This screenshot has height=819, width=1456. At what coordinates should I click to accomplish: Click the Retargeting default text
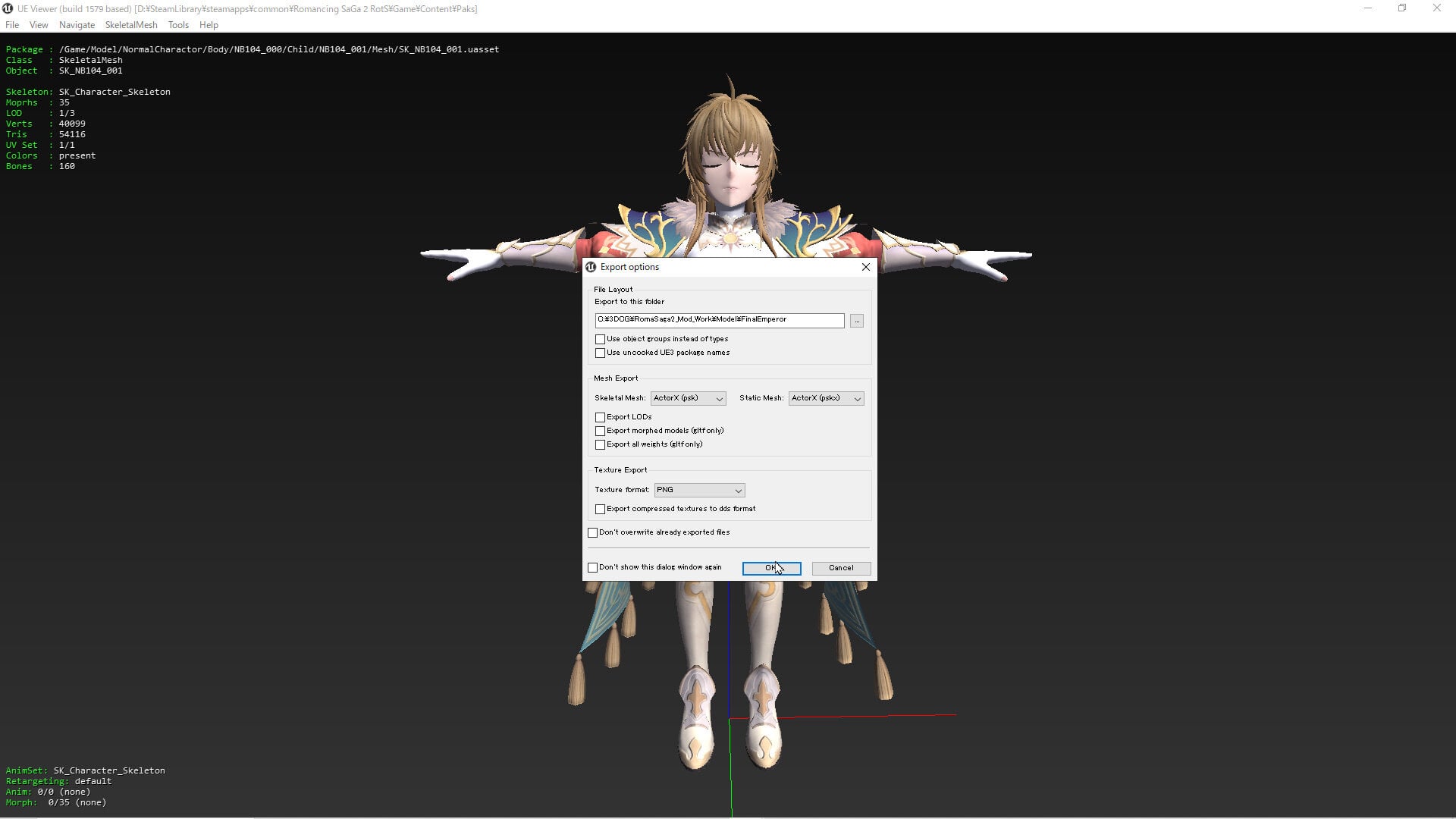click(x=93, y=781)
